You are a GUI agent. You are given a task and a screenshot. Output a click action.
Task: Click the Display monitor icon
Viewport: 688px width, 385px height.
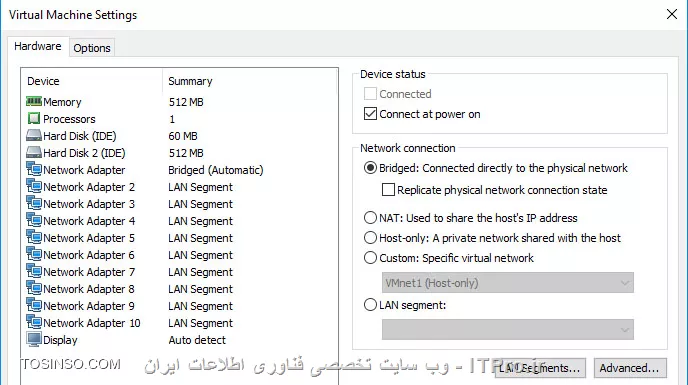(x=34, y=340)
